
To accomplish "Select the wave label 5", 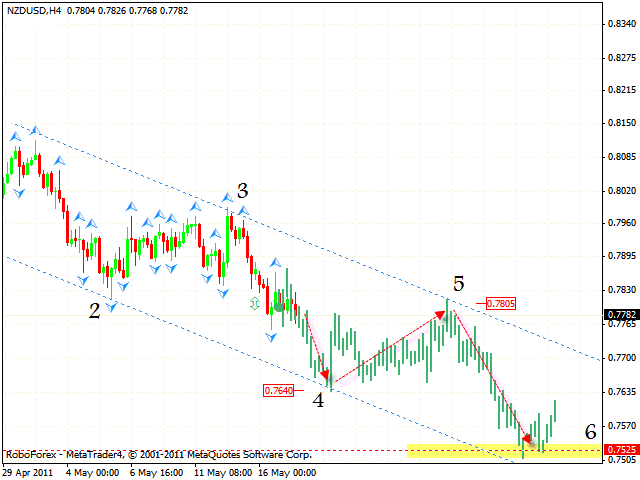I will point(458,284).
